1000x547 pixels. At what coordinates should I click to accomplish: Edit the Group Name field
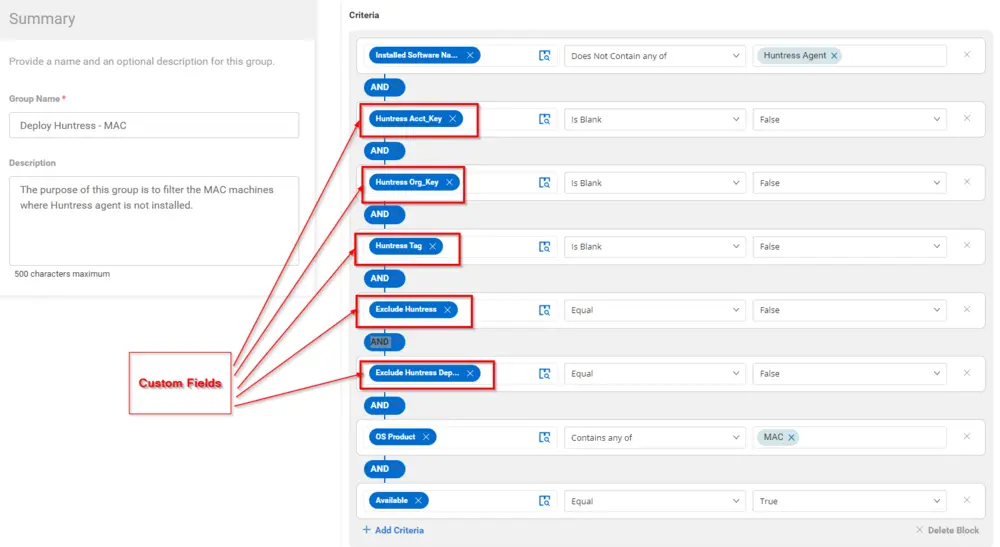point(154,126)
